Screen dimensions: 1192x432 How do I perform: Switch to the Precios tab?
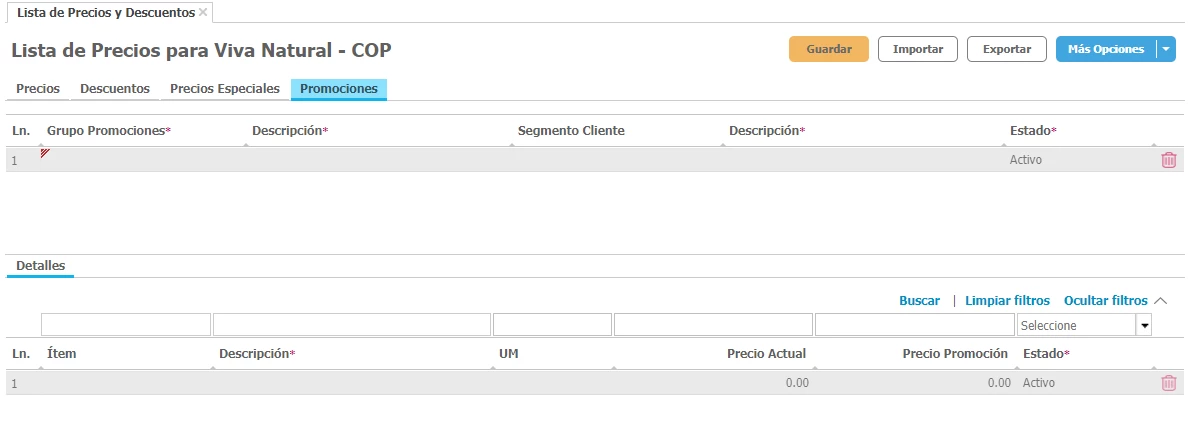[x=38, y=89]
